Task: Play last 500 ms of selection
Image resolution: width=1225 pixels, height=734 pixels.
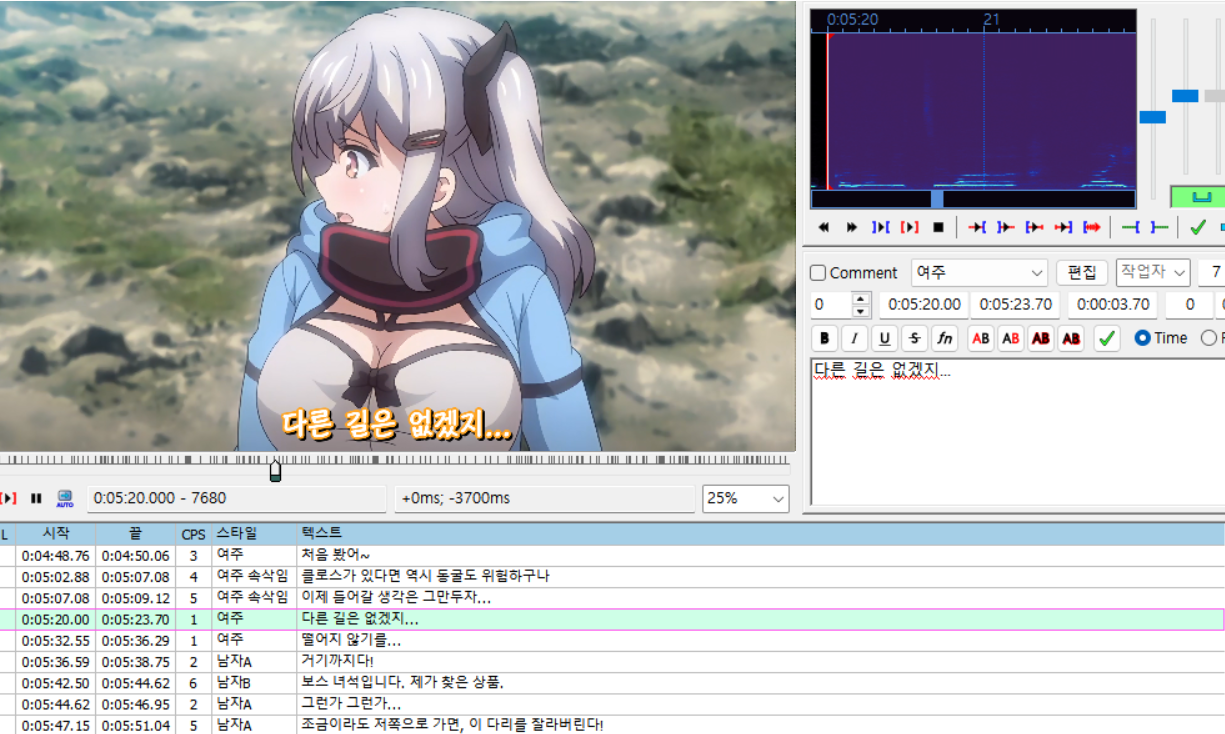Action: pos(1064,227)
